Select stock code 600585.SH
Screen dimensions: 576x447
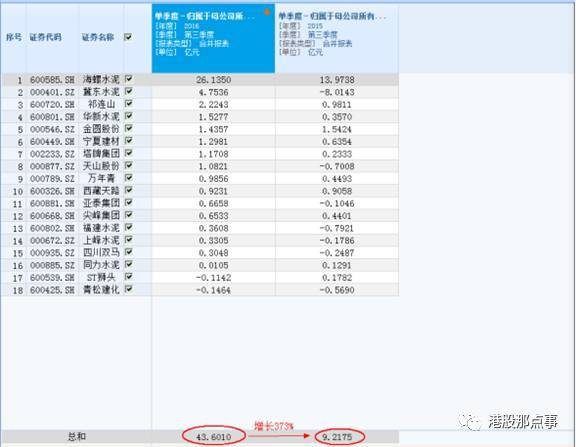pyautogui.click(x=52, y=80)
